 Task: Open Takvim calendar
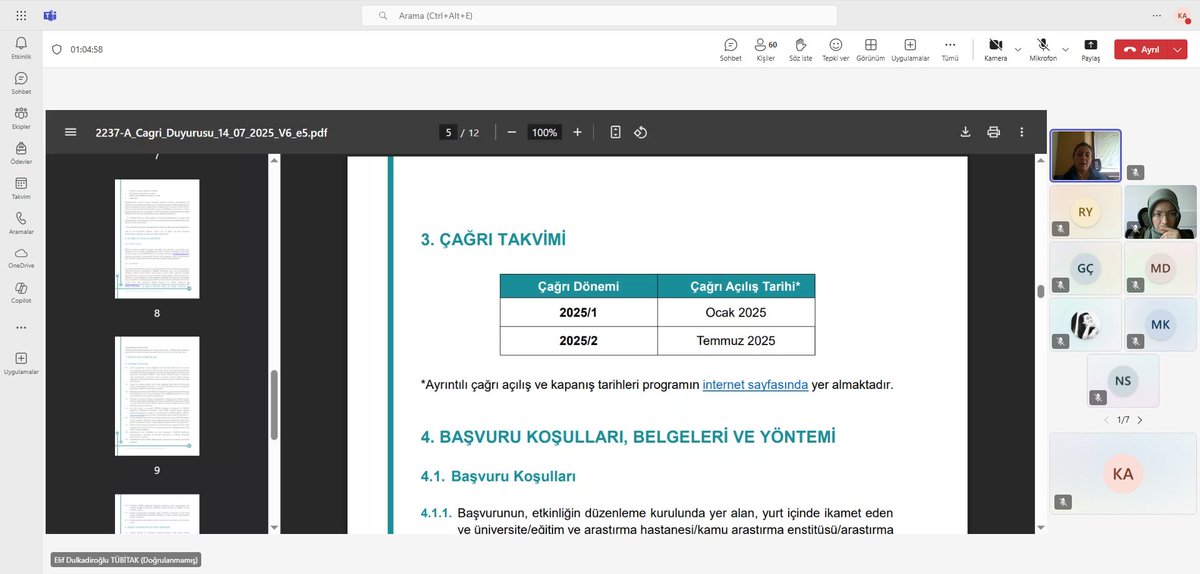[21, 188]
